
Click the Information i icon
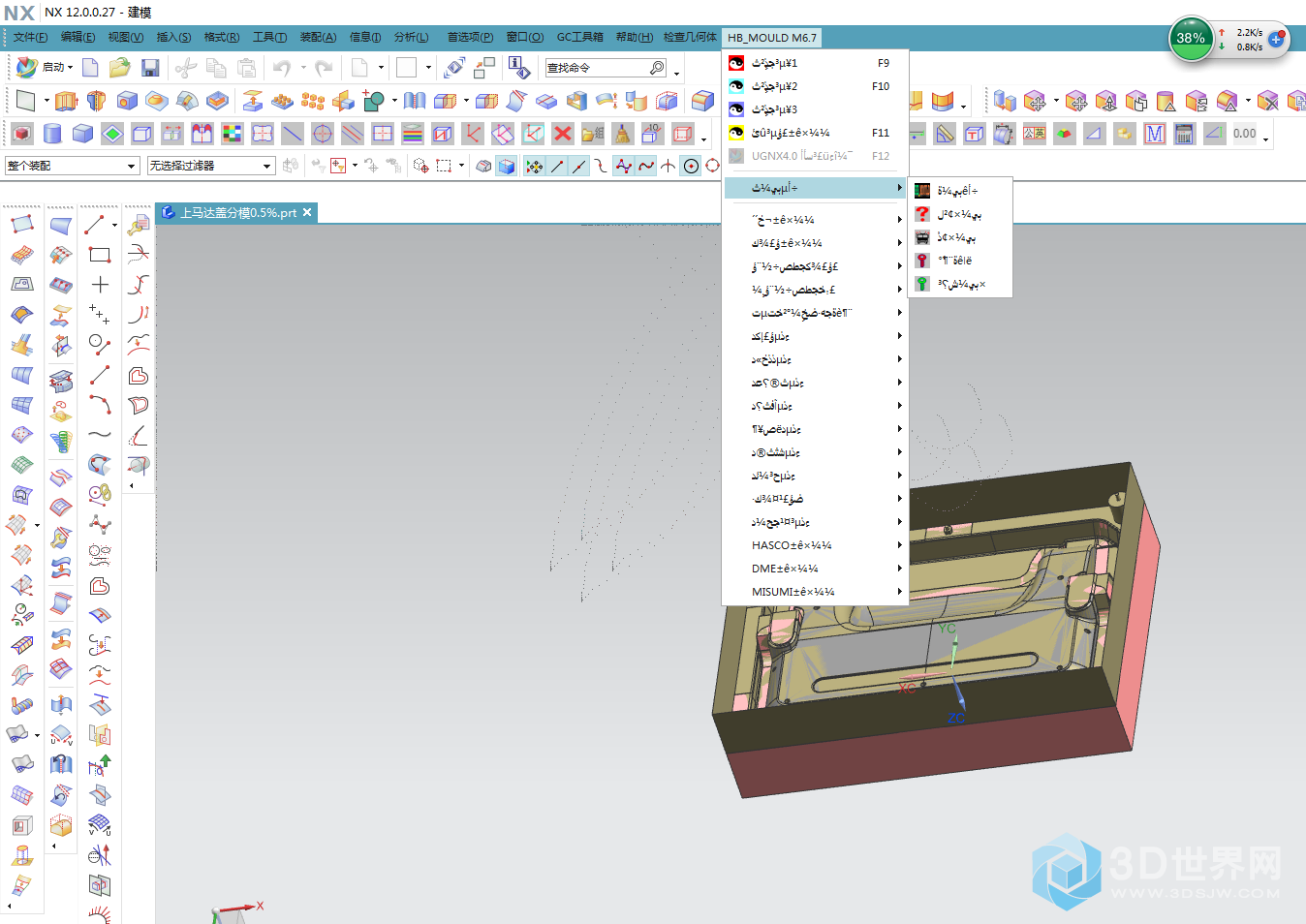click(x=519, y=67)
